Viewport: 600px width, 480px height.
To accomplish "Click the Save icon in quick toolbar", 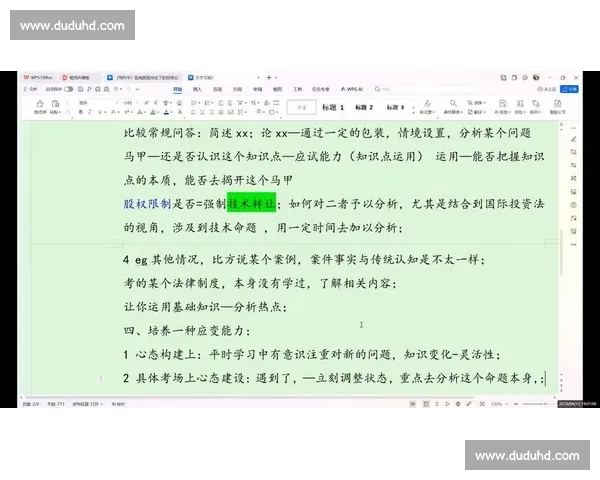I will point(80,89).
